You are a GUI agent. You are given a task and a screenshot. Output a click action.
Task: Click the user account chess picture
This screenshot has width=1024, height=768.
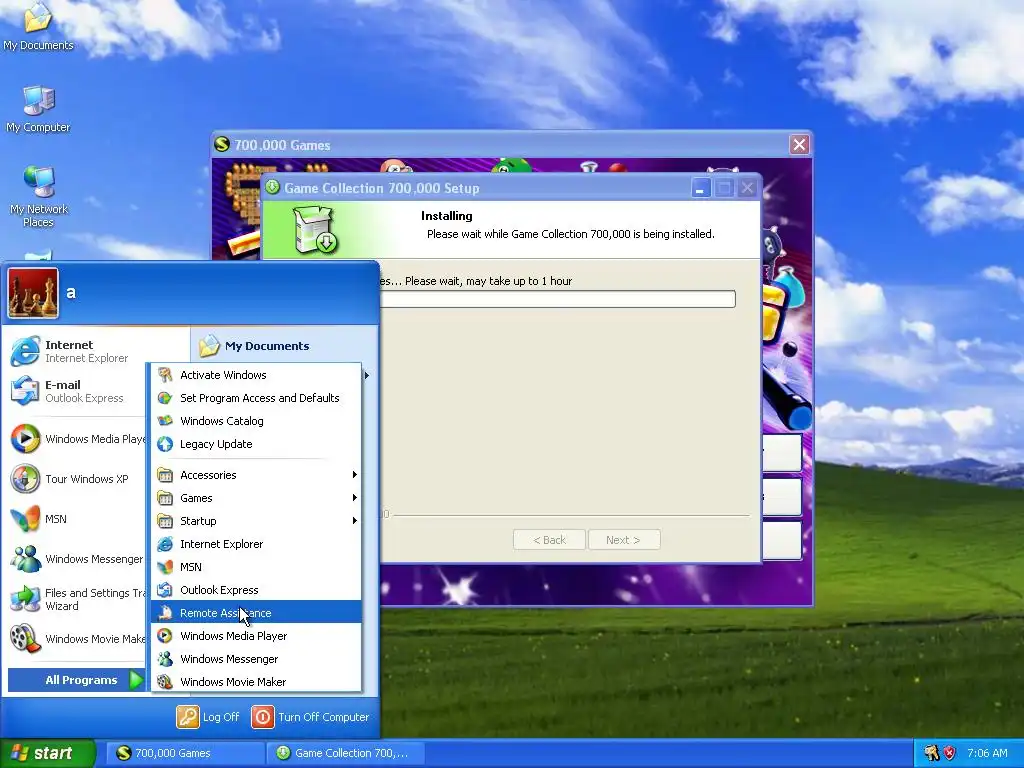pyautogui.click(x=33, y=293)
